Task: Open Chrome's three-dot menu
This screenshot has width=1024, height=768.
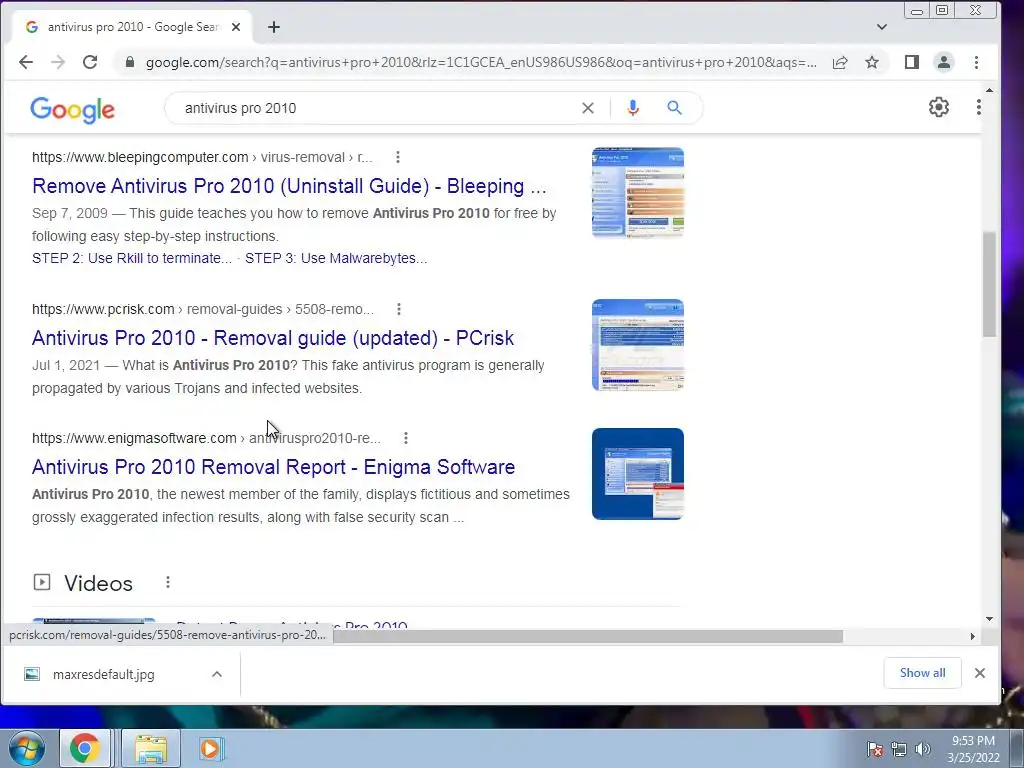Action: coord(976,62)
